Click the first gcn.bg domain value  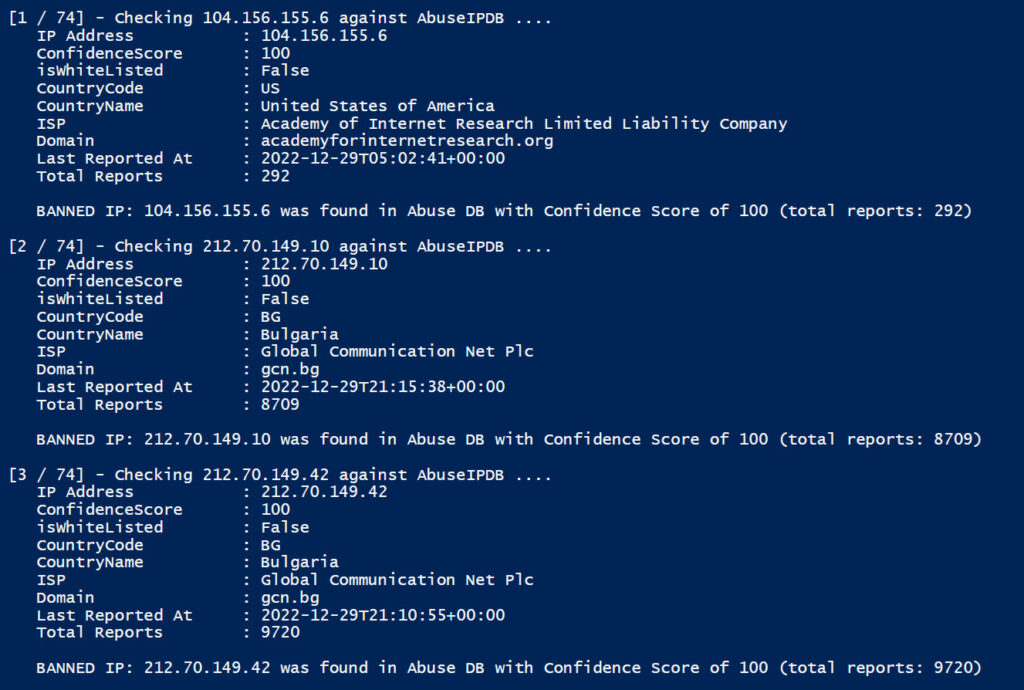coord(290,369)
